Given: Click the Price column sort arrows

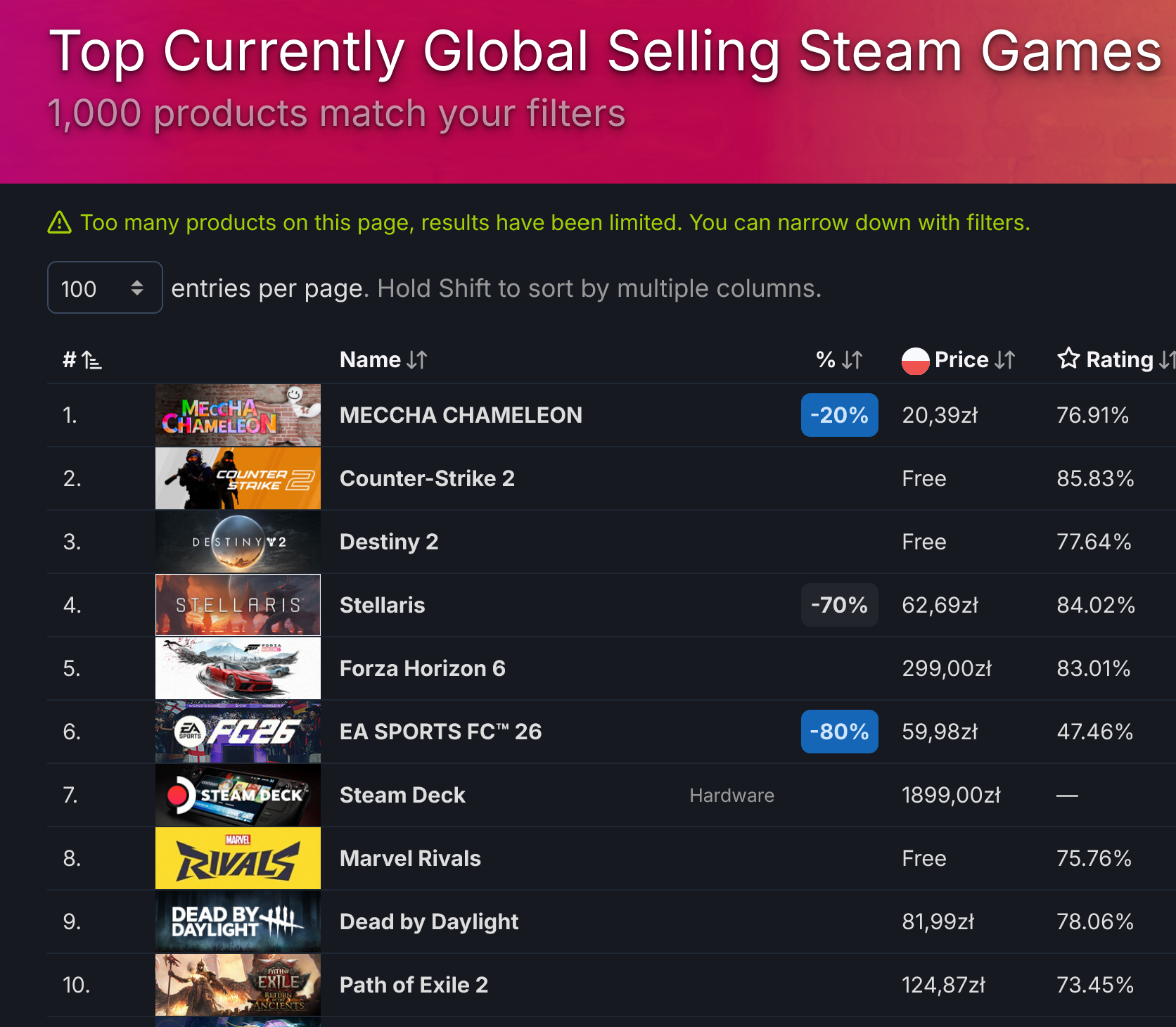Looking at the screenshot, I should [1005, 360].
